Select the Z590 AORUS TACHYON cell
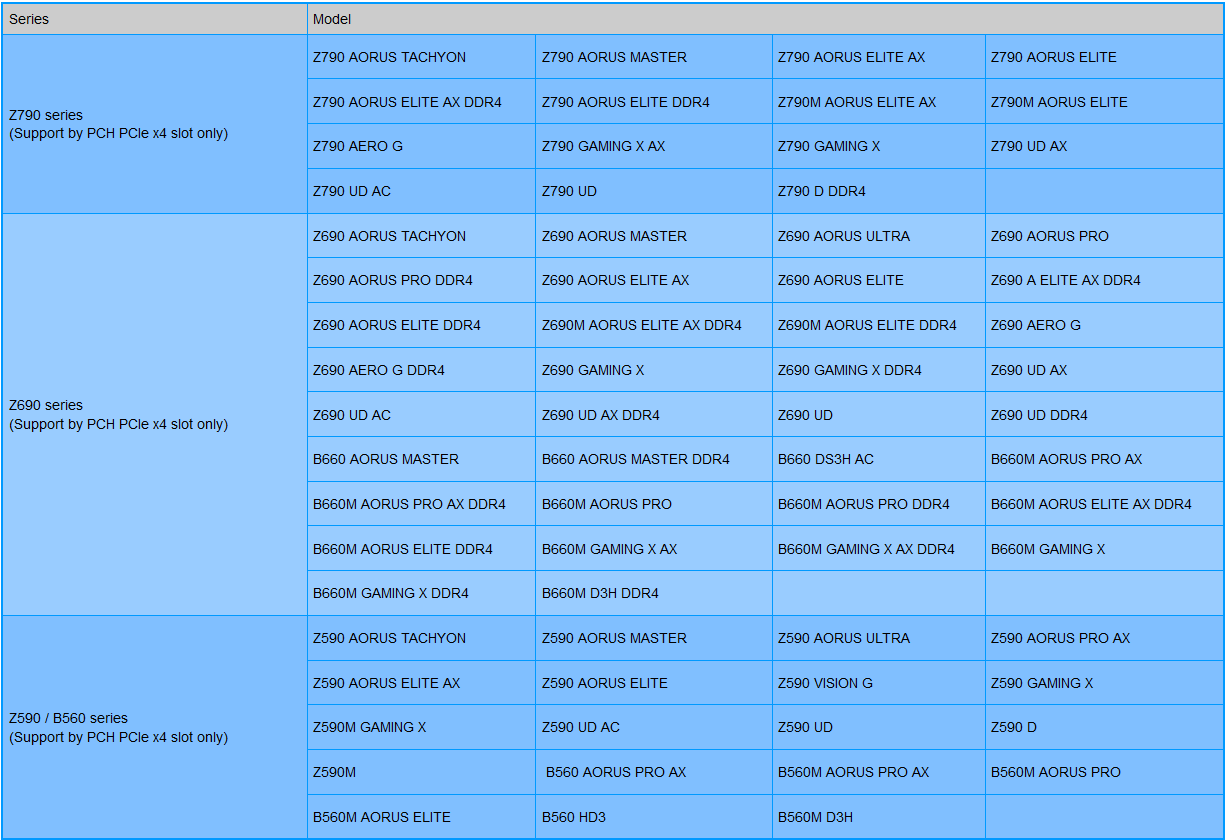This screenshot has height=840, width=1226. tap(421, 638)
